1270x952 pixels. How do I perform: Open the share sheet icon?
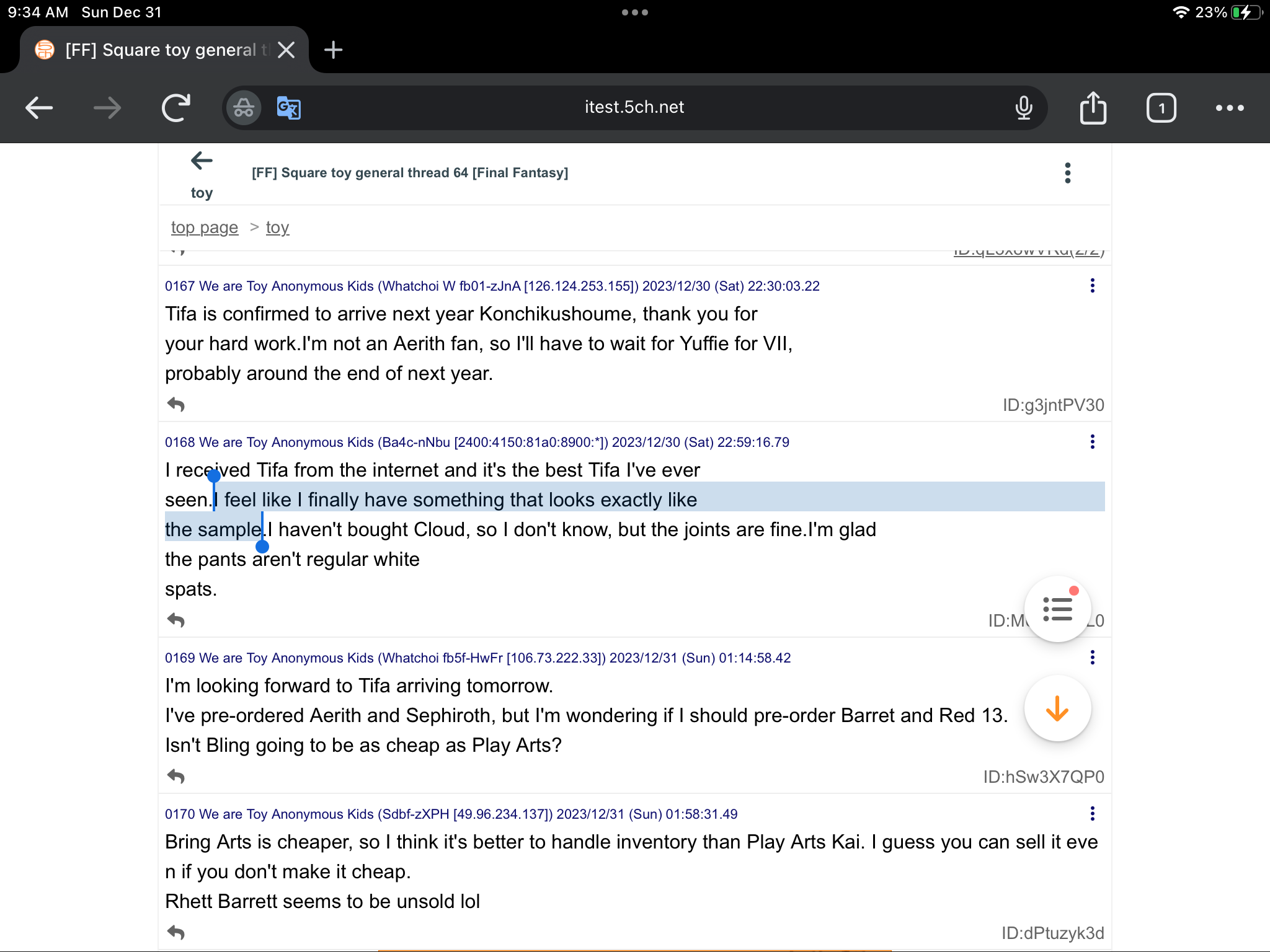click(x=1093, y=108)
